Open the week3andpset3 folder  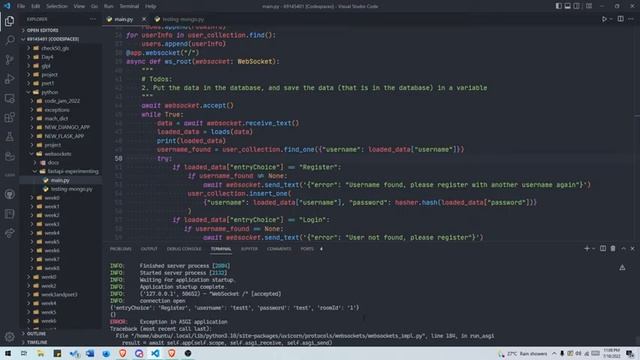(x=61, y=294)
